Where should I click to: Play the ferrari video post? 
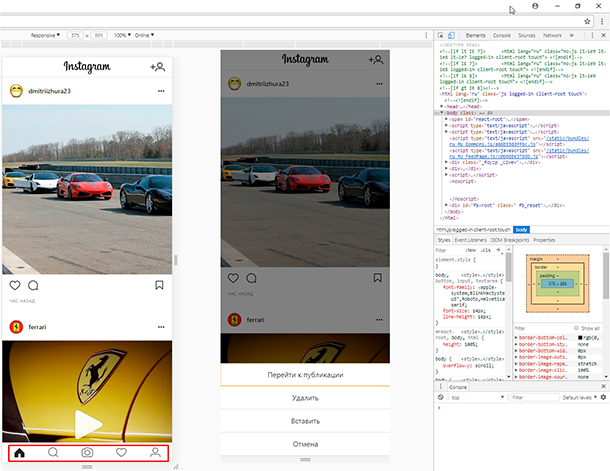coord(88,424)
